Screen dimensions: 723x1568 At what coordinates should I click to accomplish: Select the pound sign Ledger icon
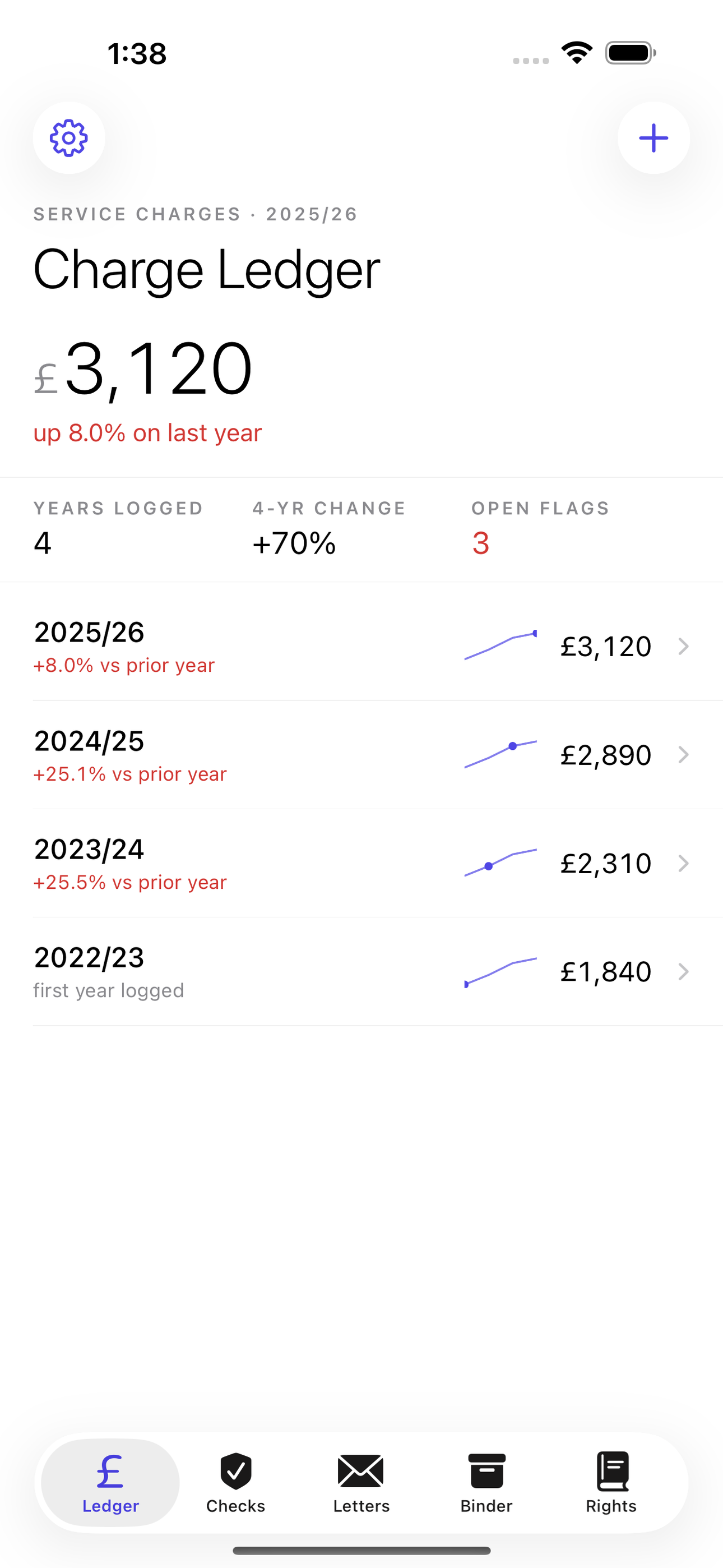coord(110,1471)
